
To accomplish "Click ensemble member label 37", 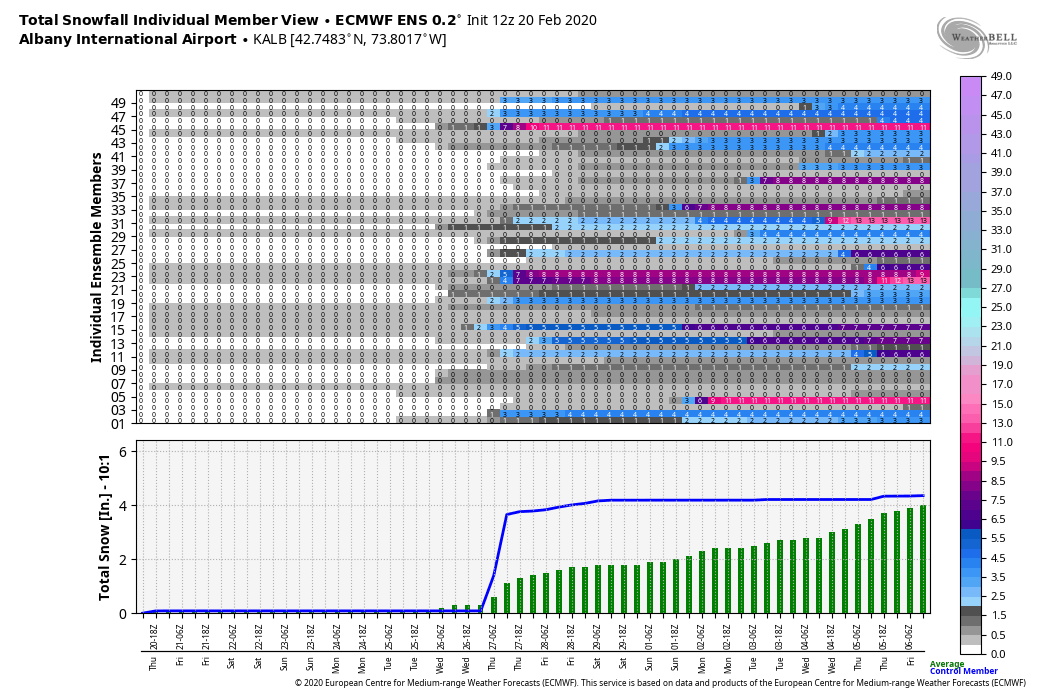I will click(119, 184).
